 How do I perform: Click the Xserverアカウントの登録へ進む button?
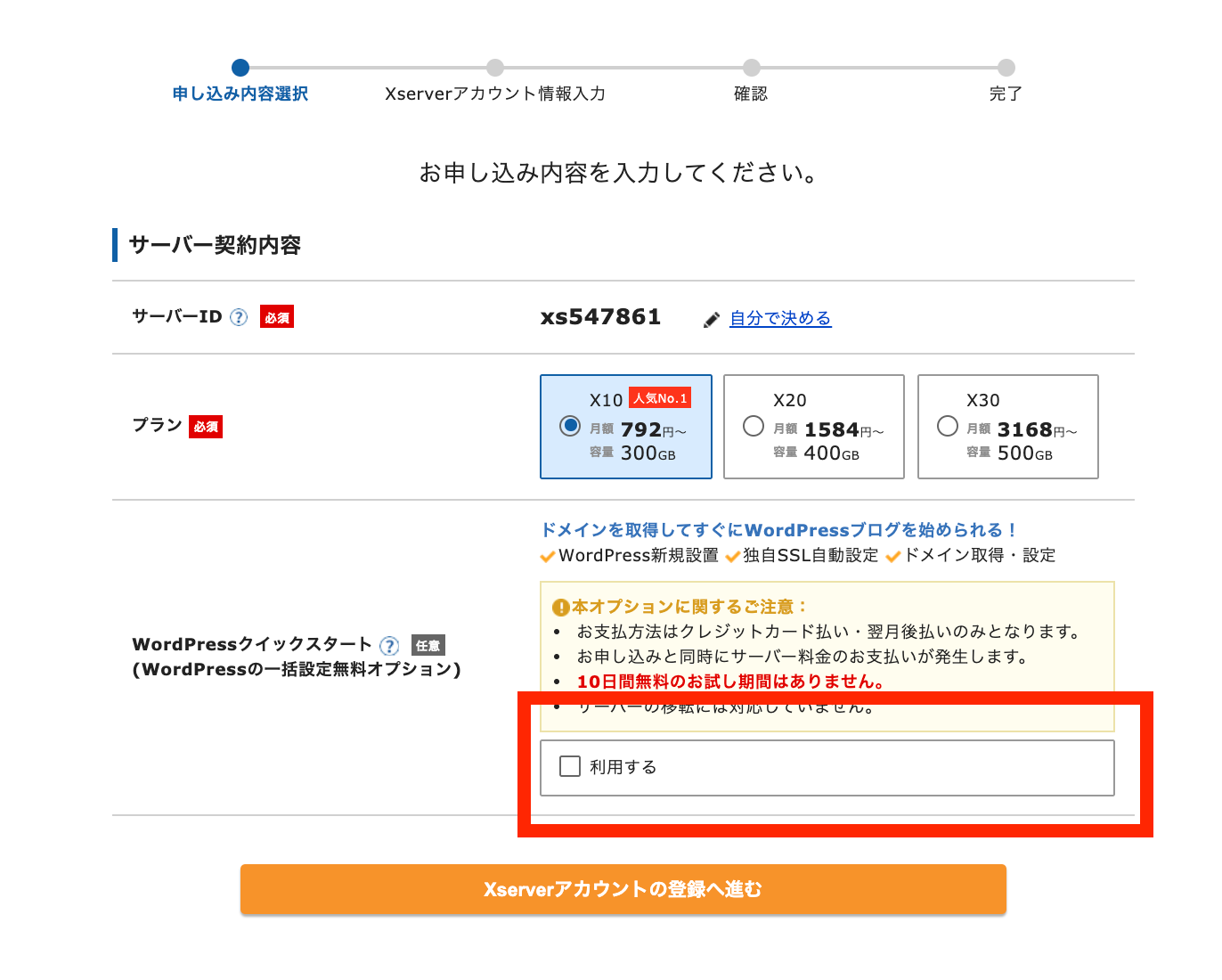point(623,889)
